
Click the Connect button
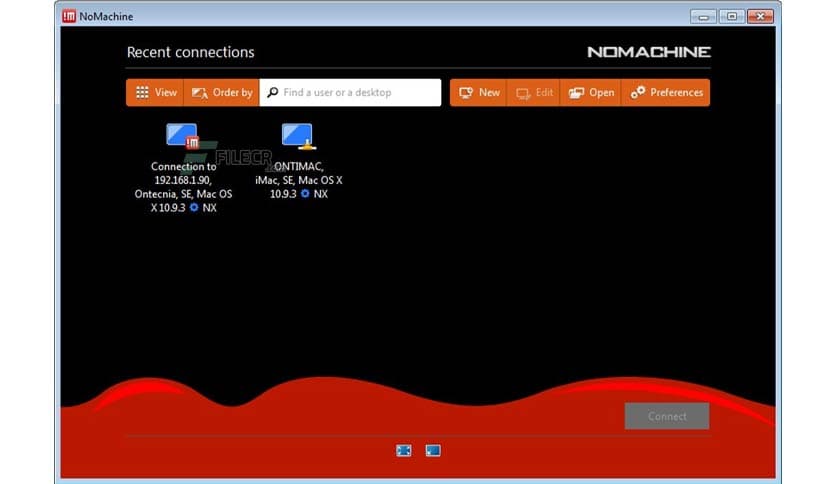(x=667, y=416)
